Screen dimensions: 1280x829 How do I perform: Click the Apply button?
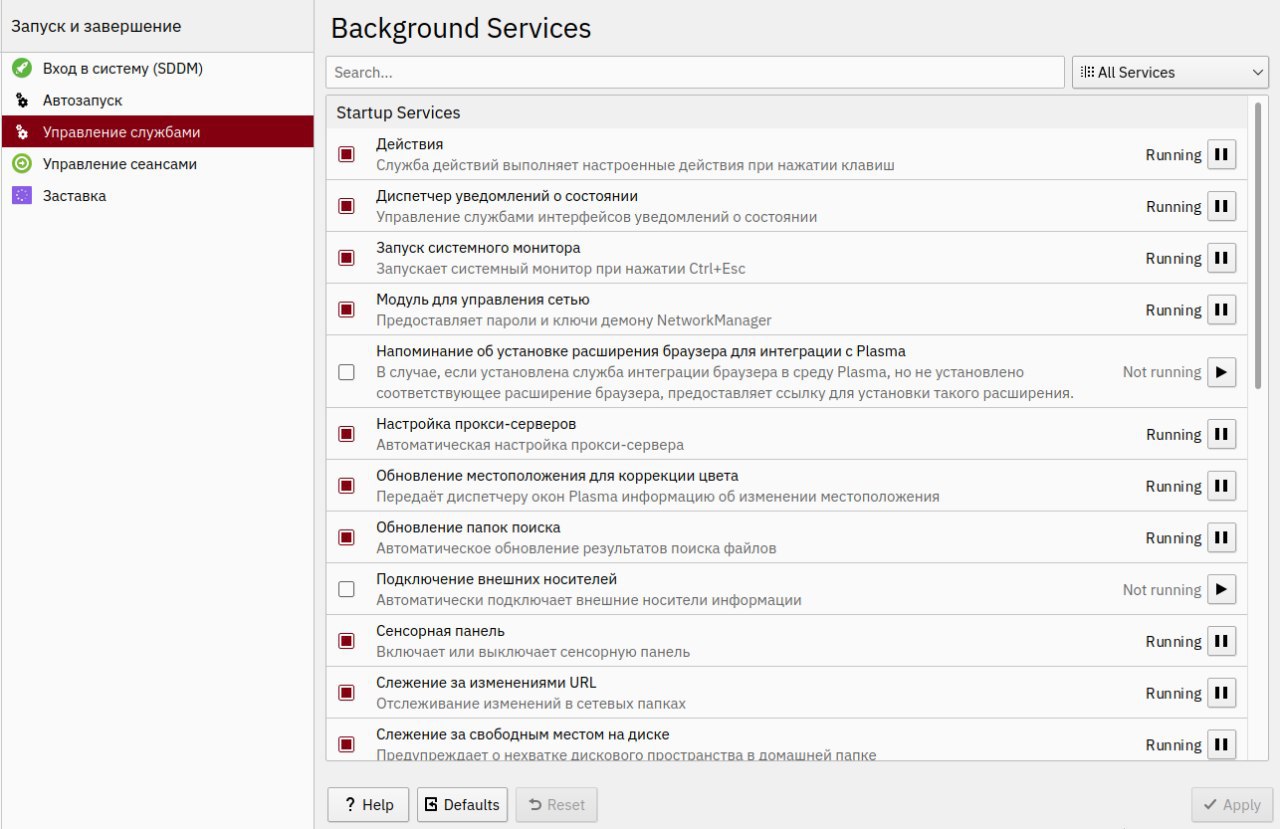[x=1233, y=805]
